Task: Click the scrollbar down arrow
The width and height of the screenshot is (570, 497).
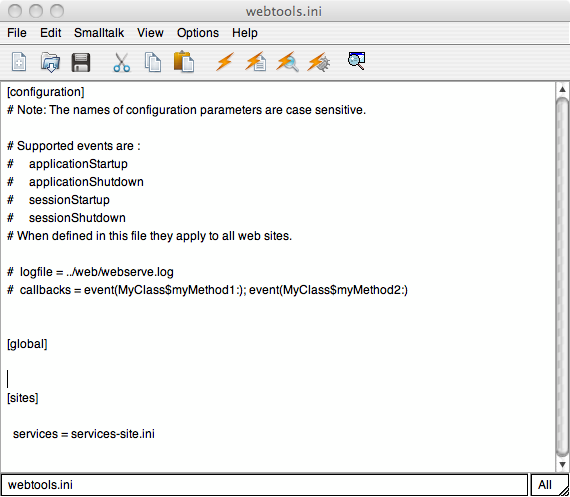Action: click(562, 465)
